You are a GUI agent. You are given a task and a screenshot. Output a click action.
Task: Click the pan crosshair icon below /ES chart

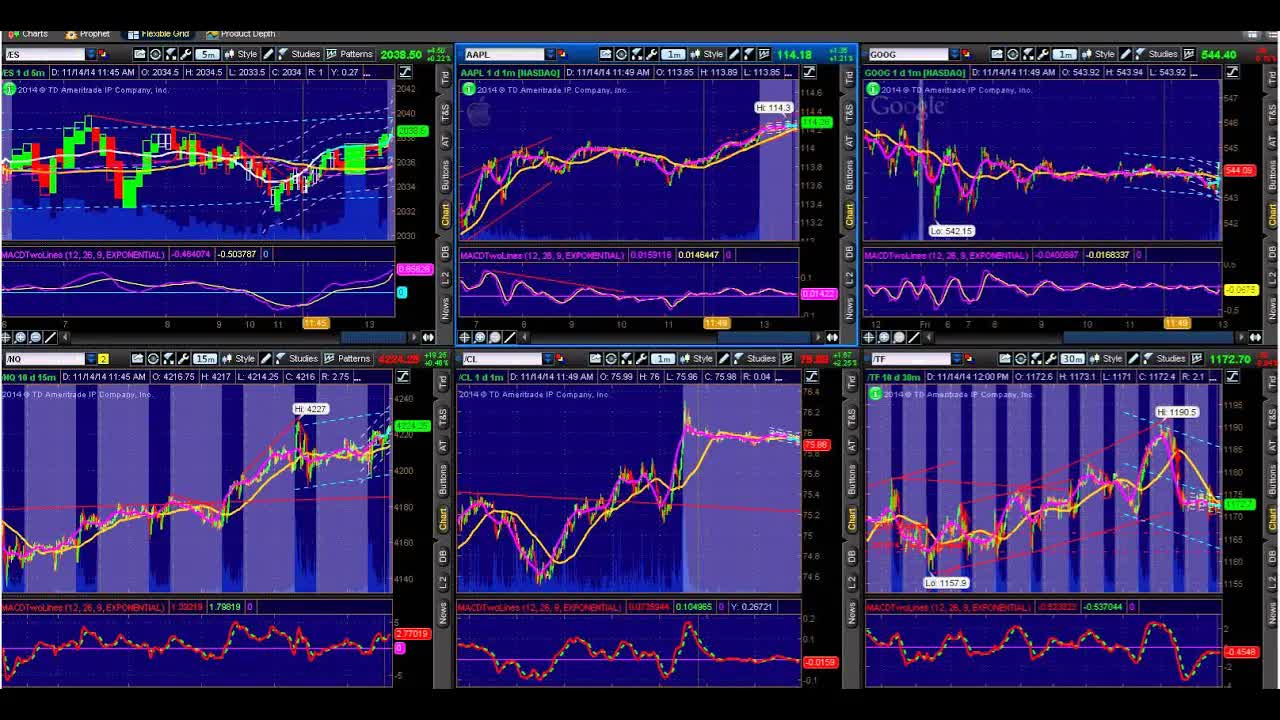click(x=6, y=337)
